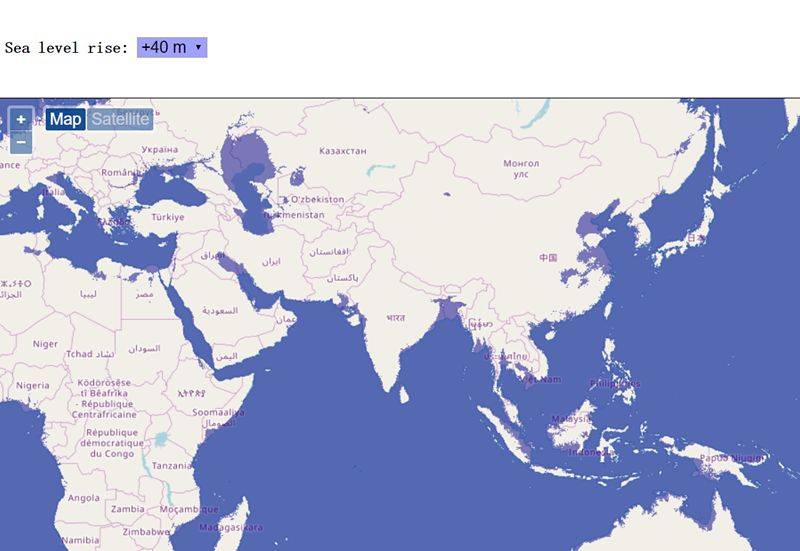The image size is (800, 551).
Task: Zoom out with the minus button
Action: click(x=21, y=142)
